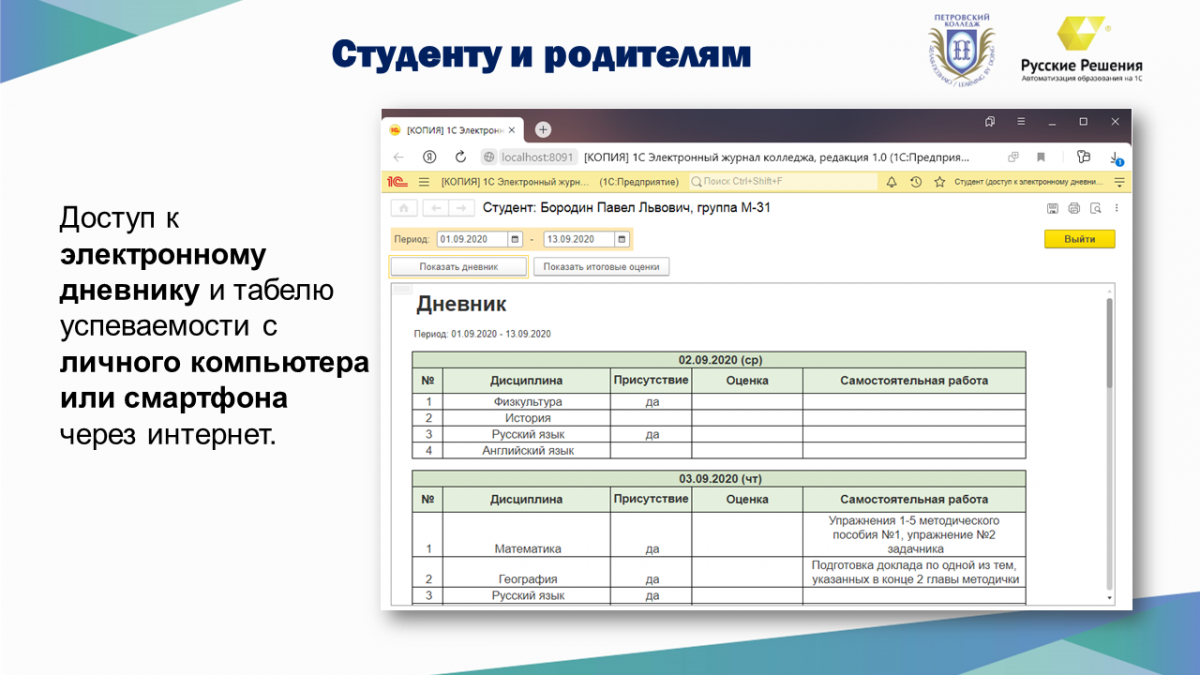Maximize the browser window
1200x675 pixels.
coord(1083,121)
